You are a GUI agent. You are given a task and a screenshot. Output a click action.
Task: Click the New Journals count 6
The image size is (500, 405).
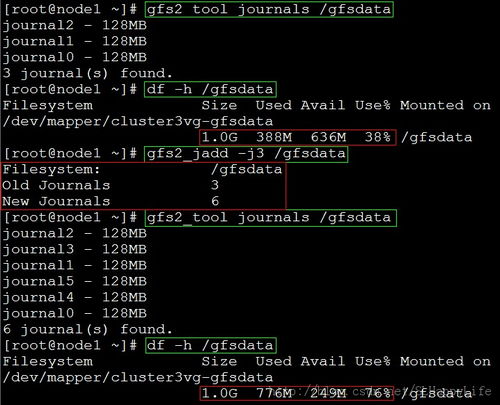coord(215,201)
